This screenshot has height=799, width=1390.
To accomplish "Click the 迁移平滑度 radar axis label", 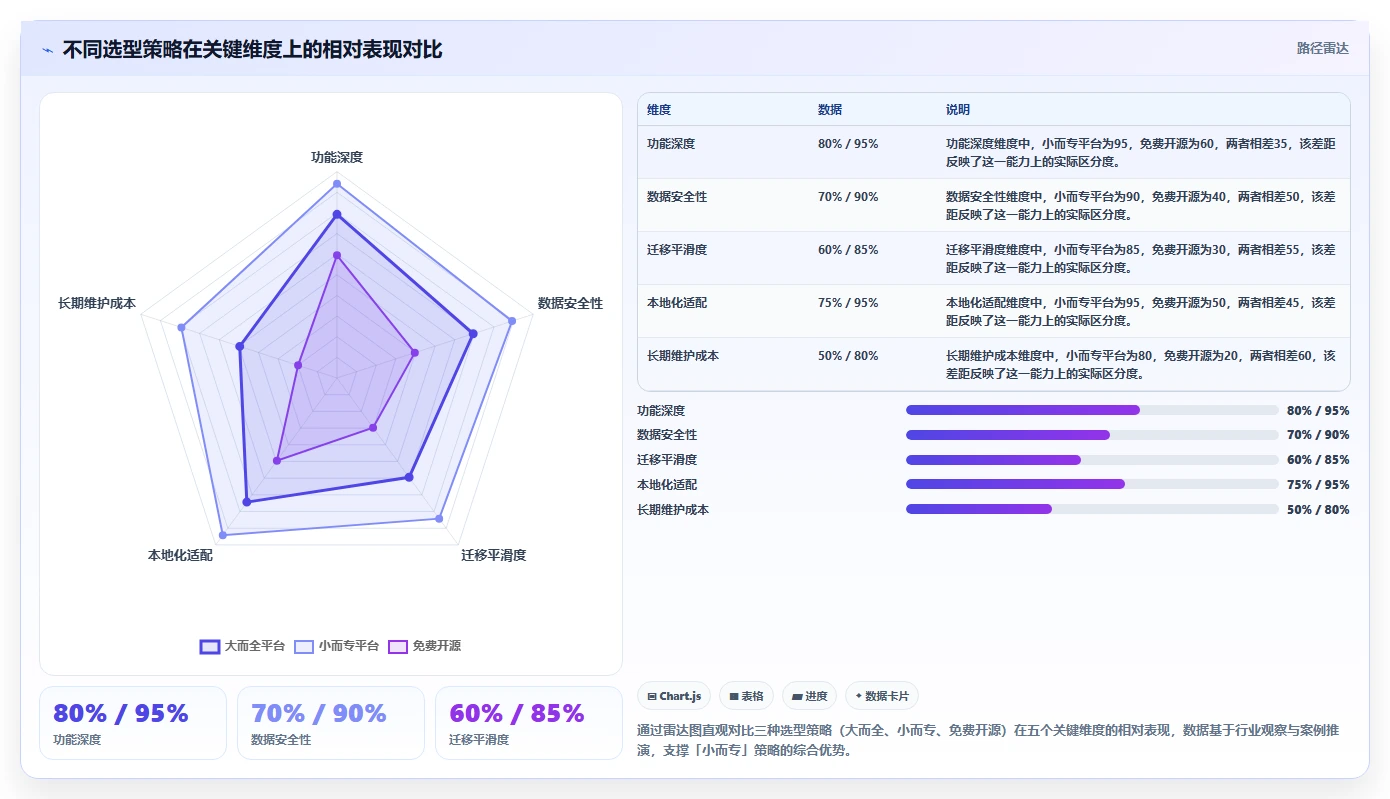I will tap(493, 556).
